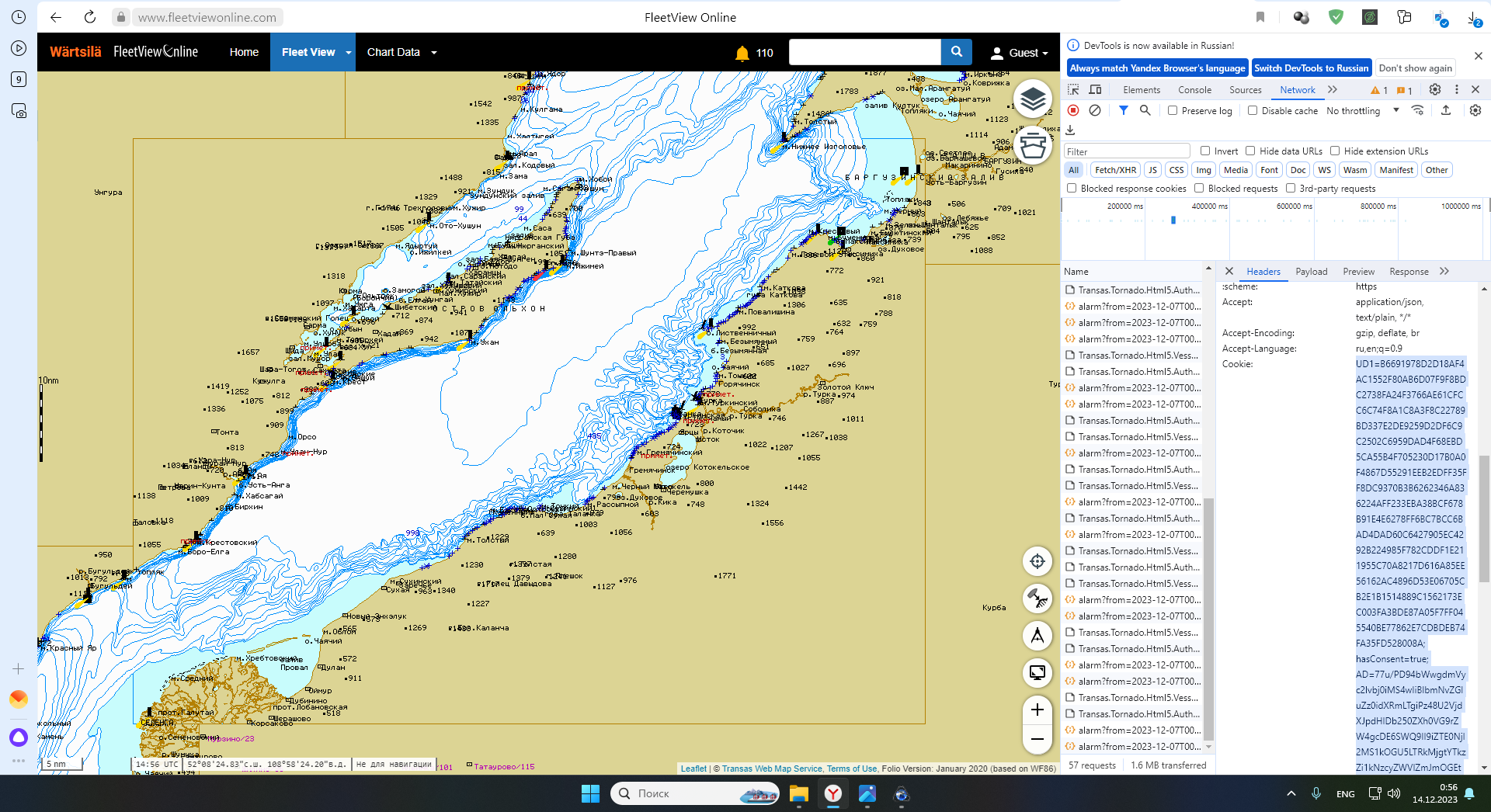Click the network Filter input field
The image size is (1491, 812).
[x=1126, y=151]
